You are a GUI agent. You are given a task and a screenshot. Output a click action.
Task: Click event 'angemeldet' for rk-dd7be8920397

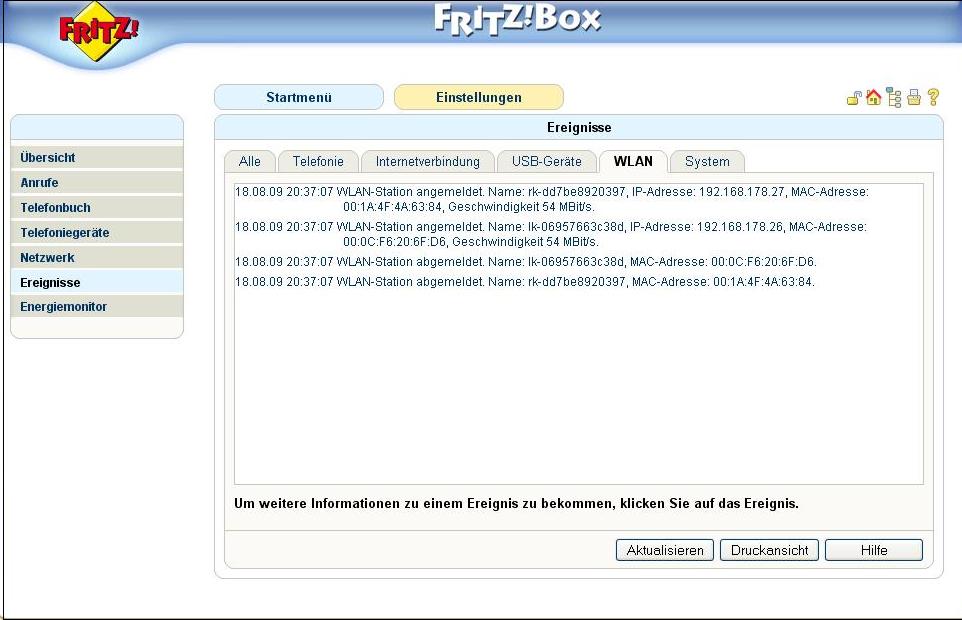point(552,199)
